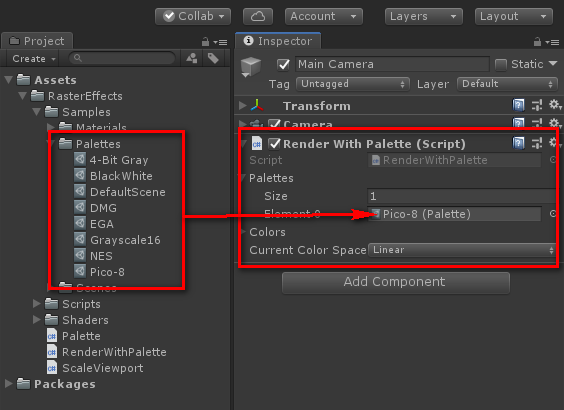This screenshot has width=564, height=410.
Task: Switch to the Inspector tab
Action: click(278, 41)
